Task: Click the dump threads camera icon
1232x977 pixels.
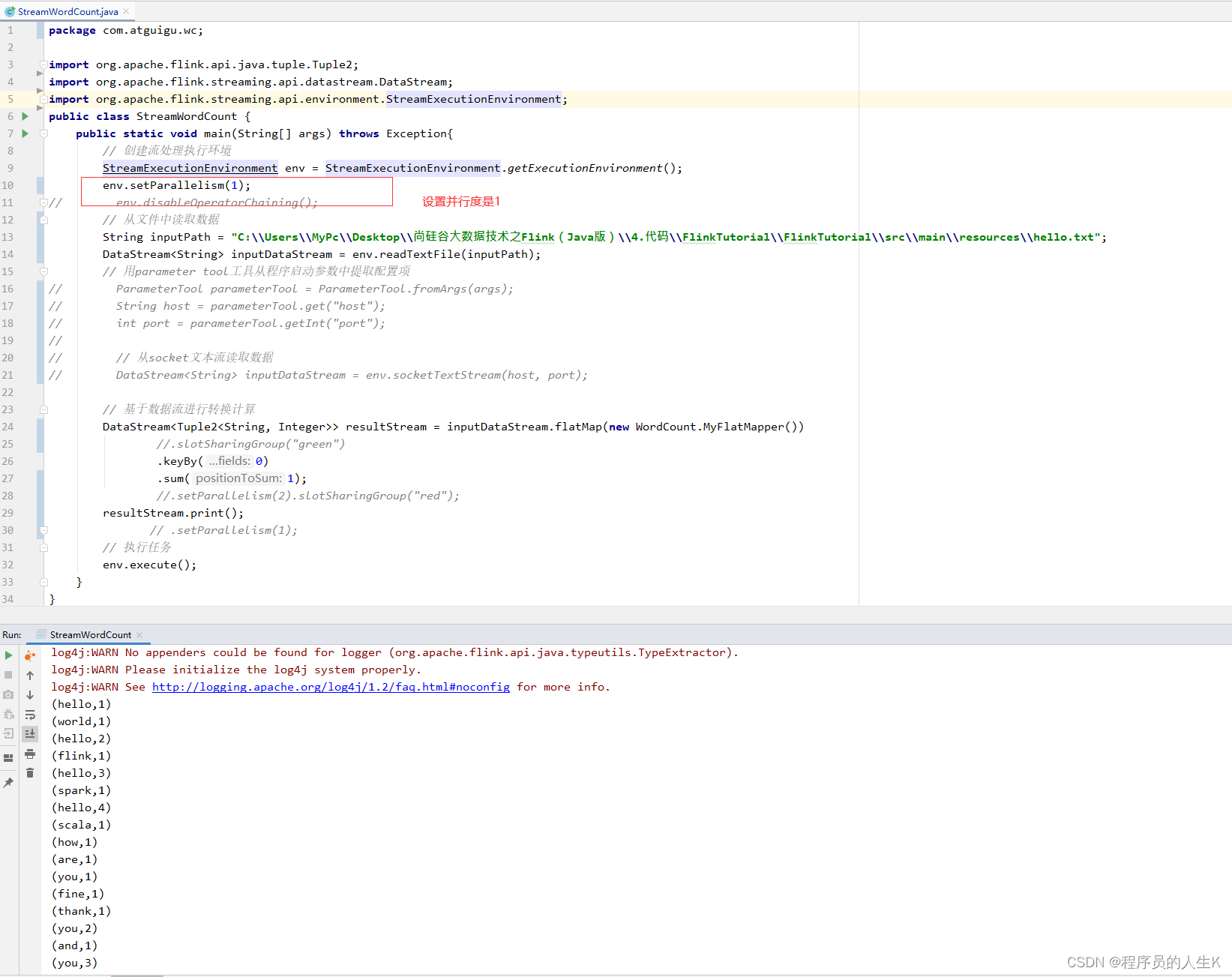Action: pyautogui.click(x=8, y=694)
